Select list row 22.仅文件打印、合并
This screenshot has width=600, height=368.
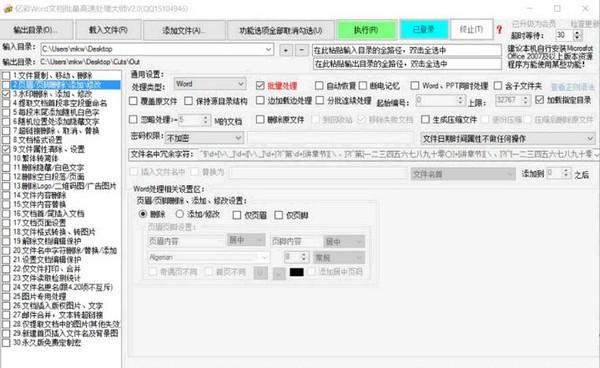click(x=61, y=269)
